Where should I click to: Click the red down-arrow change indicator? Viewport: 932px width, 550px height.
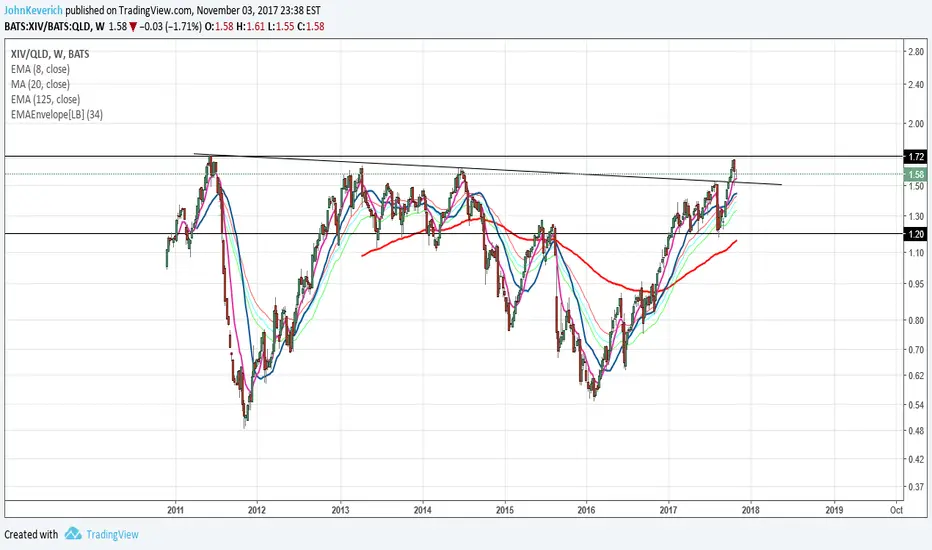pos(133,27)
